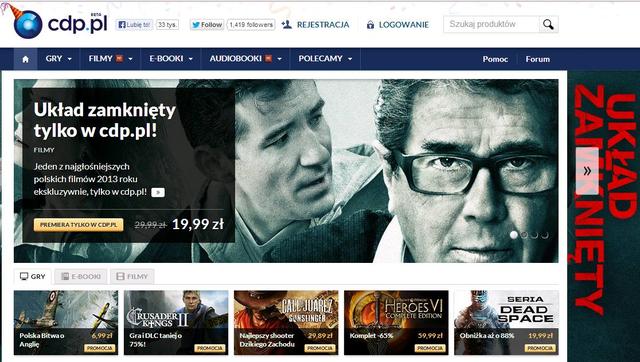Viewport: 640px width, 362px height.
Task: Switch to the E-BOOKI tab
Action: [80, 276]
